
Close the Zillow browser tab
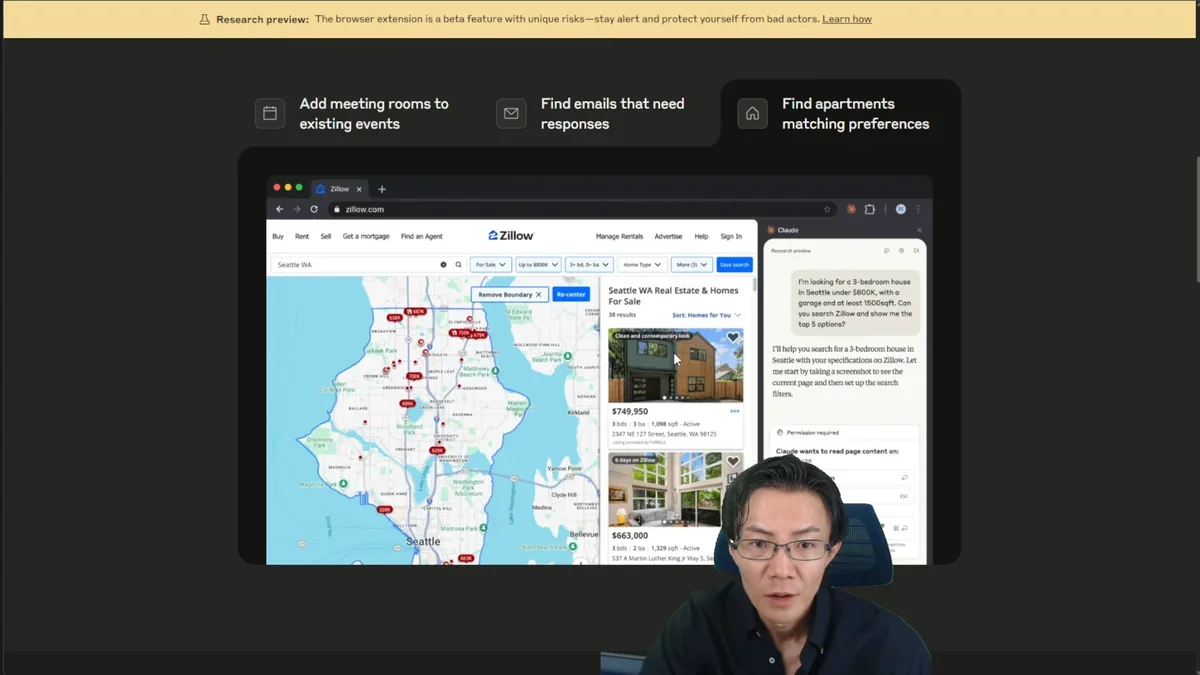click(359, 189)
